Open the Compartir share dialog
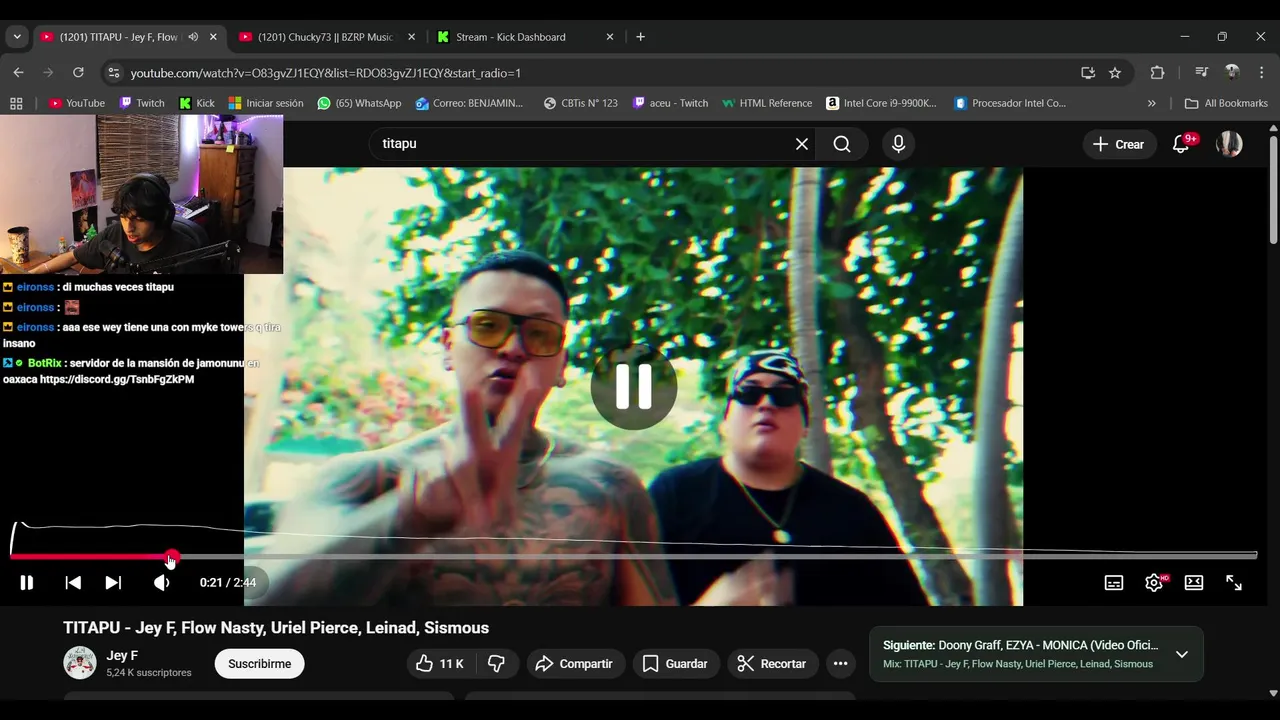Viewport: 1280px width, 720px height. pos(574,664)
